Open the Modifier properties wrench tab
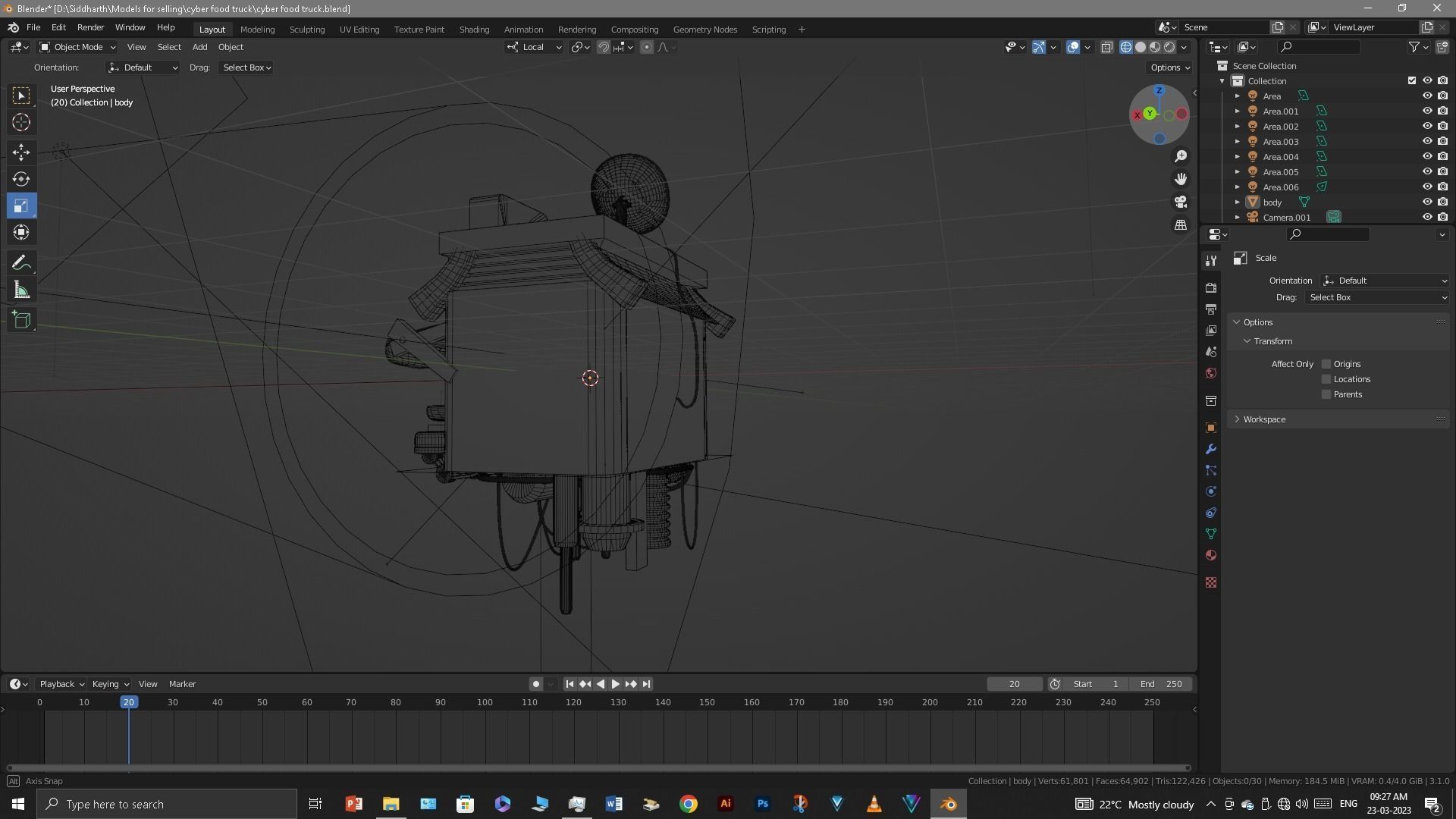The image size is (1456, 819). pos(1211,450)
